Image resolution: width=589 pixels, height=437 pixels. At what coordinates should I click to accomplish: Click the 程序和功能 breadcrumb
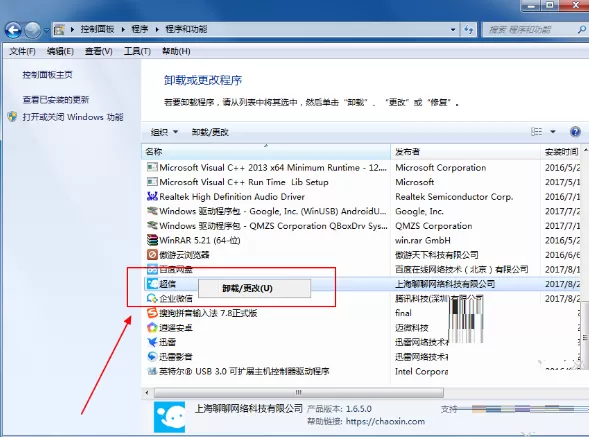click(186, 29)
